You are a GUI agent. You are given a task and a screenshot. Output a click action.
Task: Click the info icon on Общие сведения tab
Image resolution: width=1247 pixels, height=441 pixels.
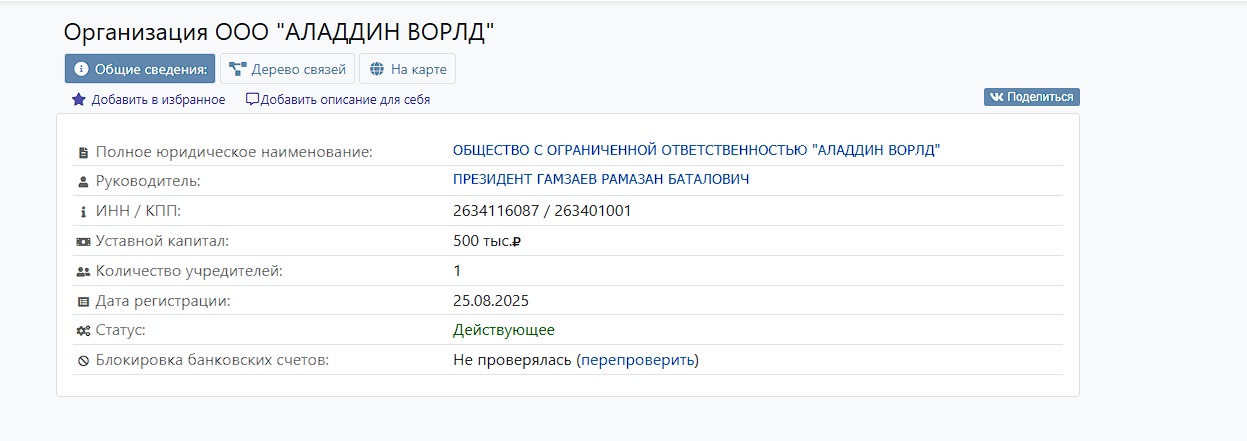pos(82,69)
